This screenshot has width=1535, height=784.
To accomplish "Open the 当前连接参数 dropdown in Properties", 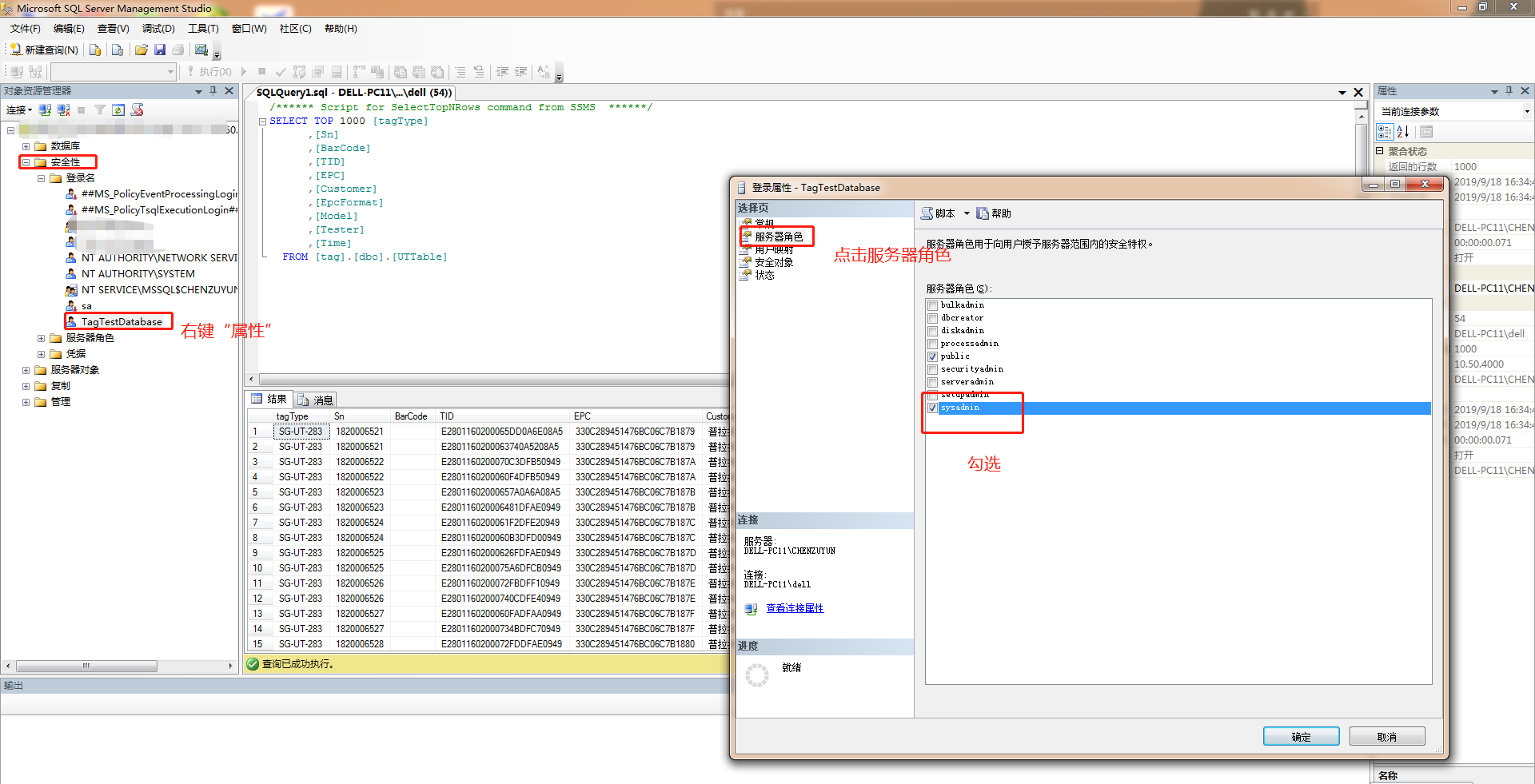I will click(x=1527, y=111).
